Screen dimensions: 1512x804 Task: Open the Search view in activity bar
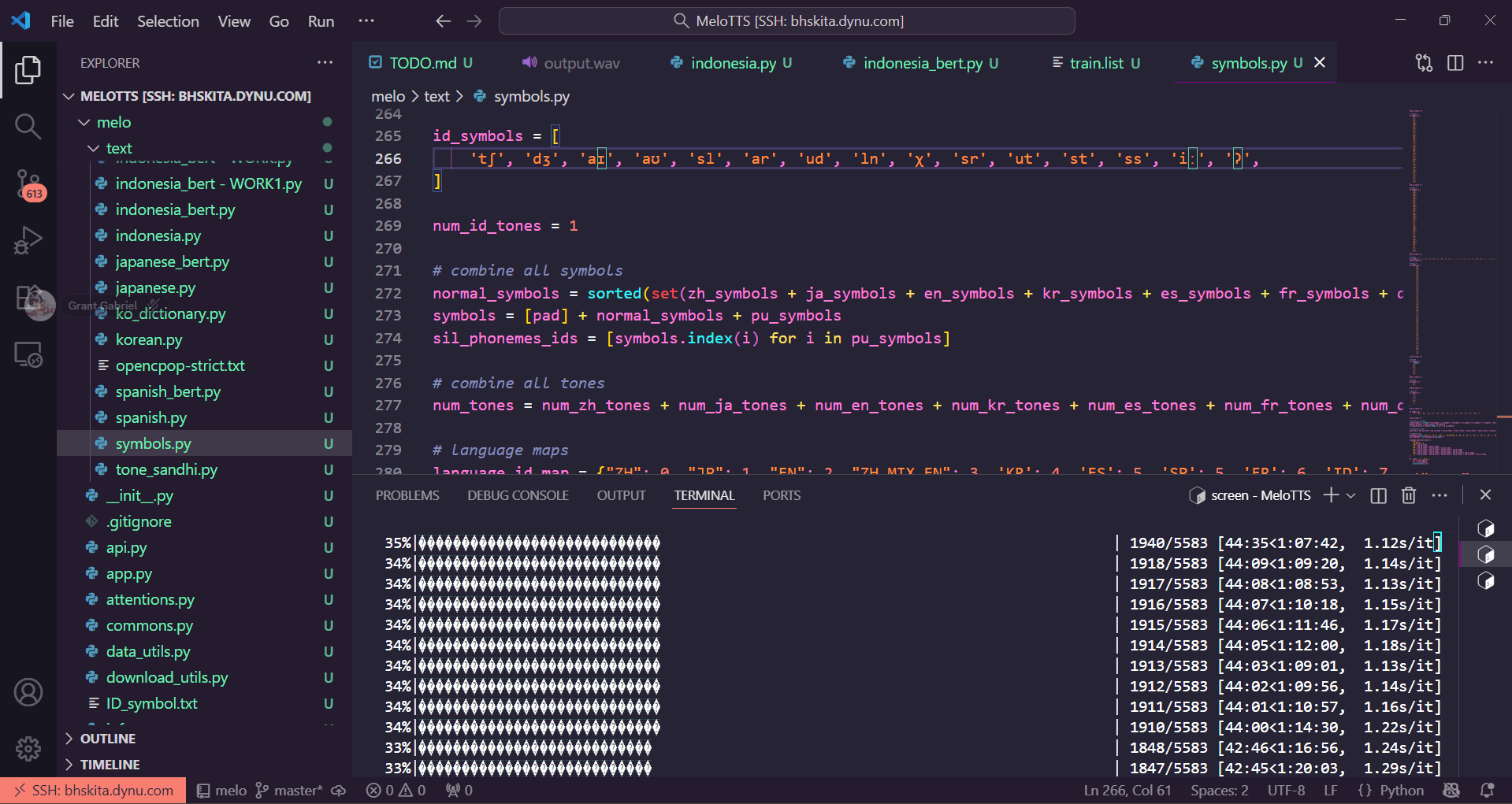(28, 126)
